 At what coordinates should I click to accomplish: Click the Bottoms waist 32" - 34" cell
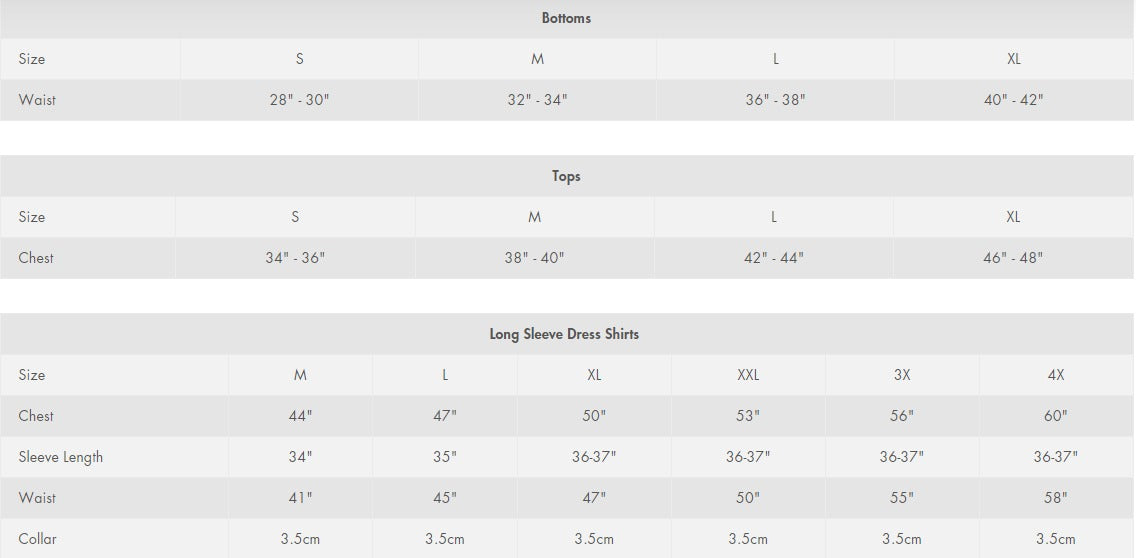537,100
